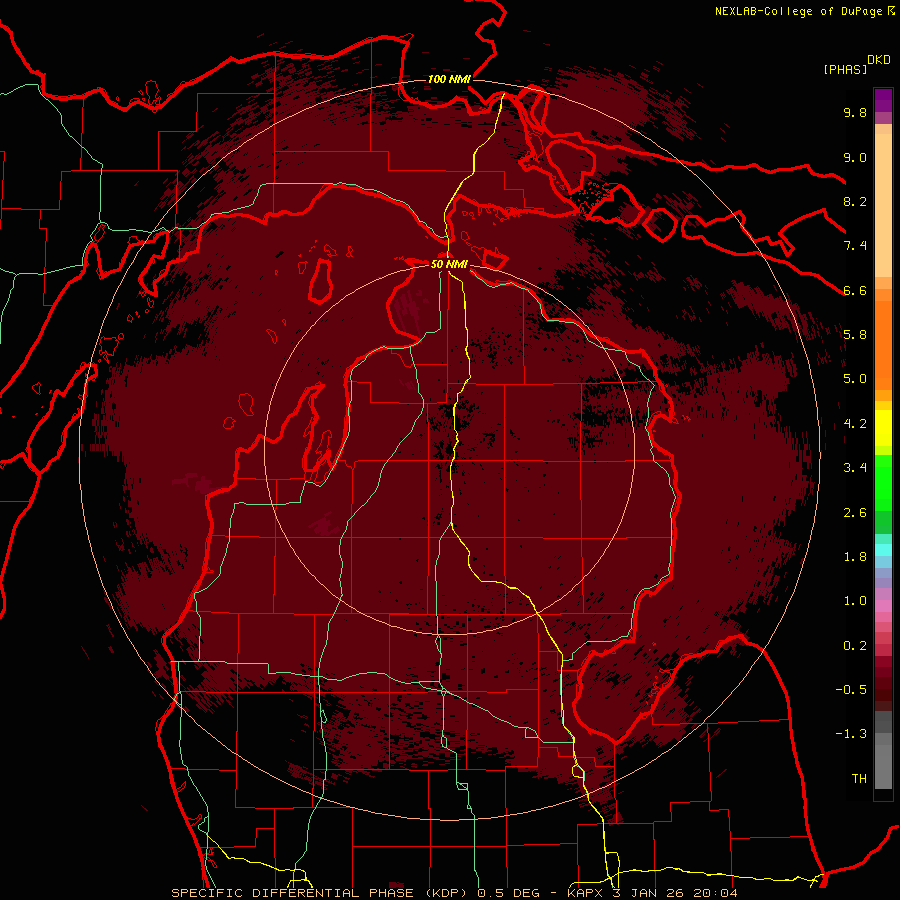Click the [PHAS] legend label

(845, 70)
